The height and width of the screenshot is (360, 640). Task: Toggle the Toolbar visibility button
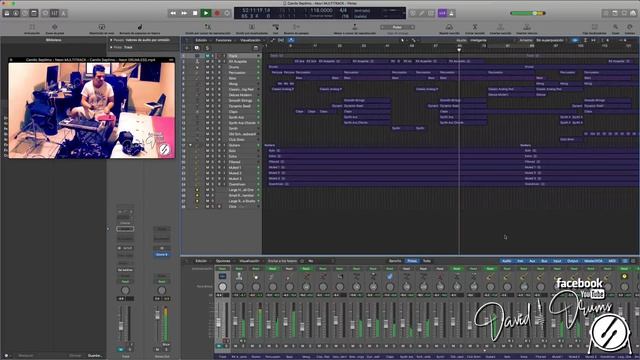coord(34,13)
